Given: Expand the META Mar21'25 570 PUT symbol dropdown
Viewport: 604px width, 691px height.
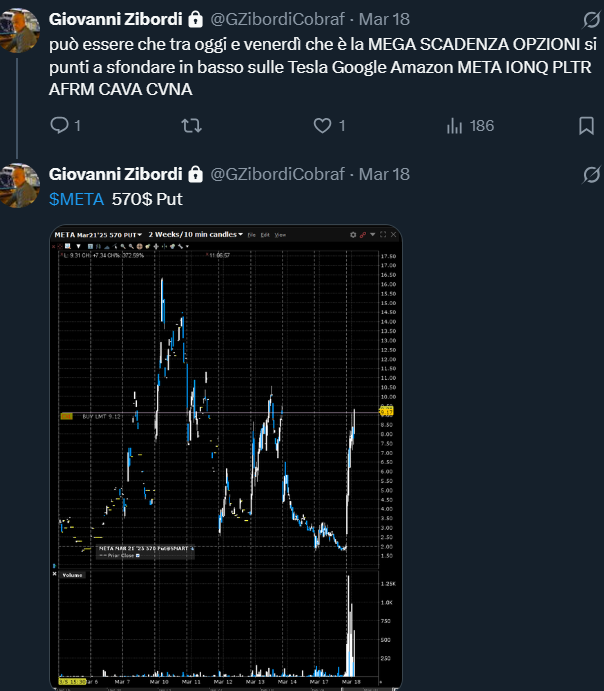Looking at the screenshot, I should point(140,234).
